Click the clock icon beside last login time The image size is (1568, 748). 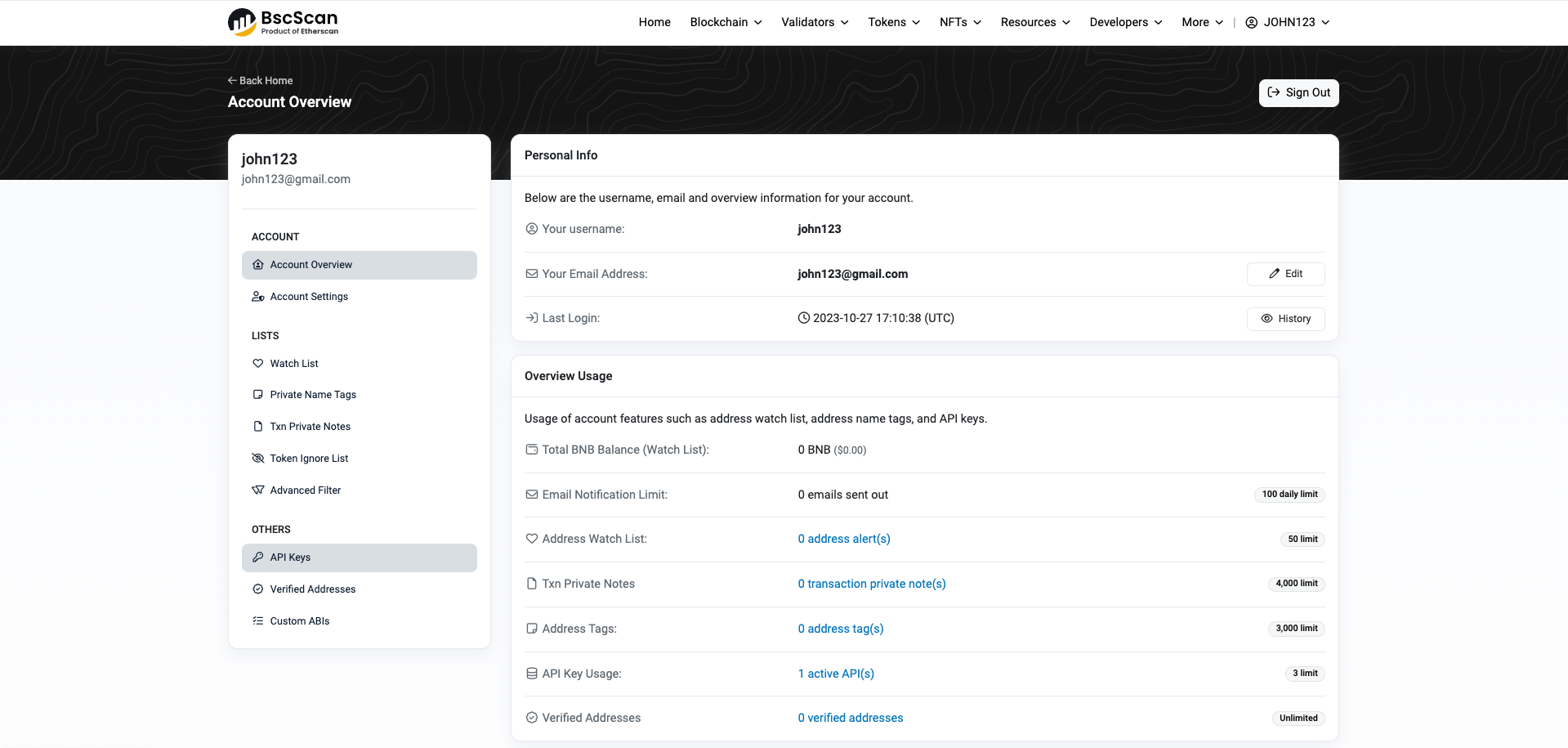click(804, 318)
